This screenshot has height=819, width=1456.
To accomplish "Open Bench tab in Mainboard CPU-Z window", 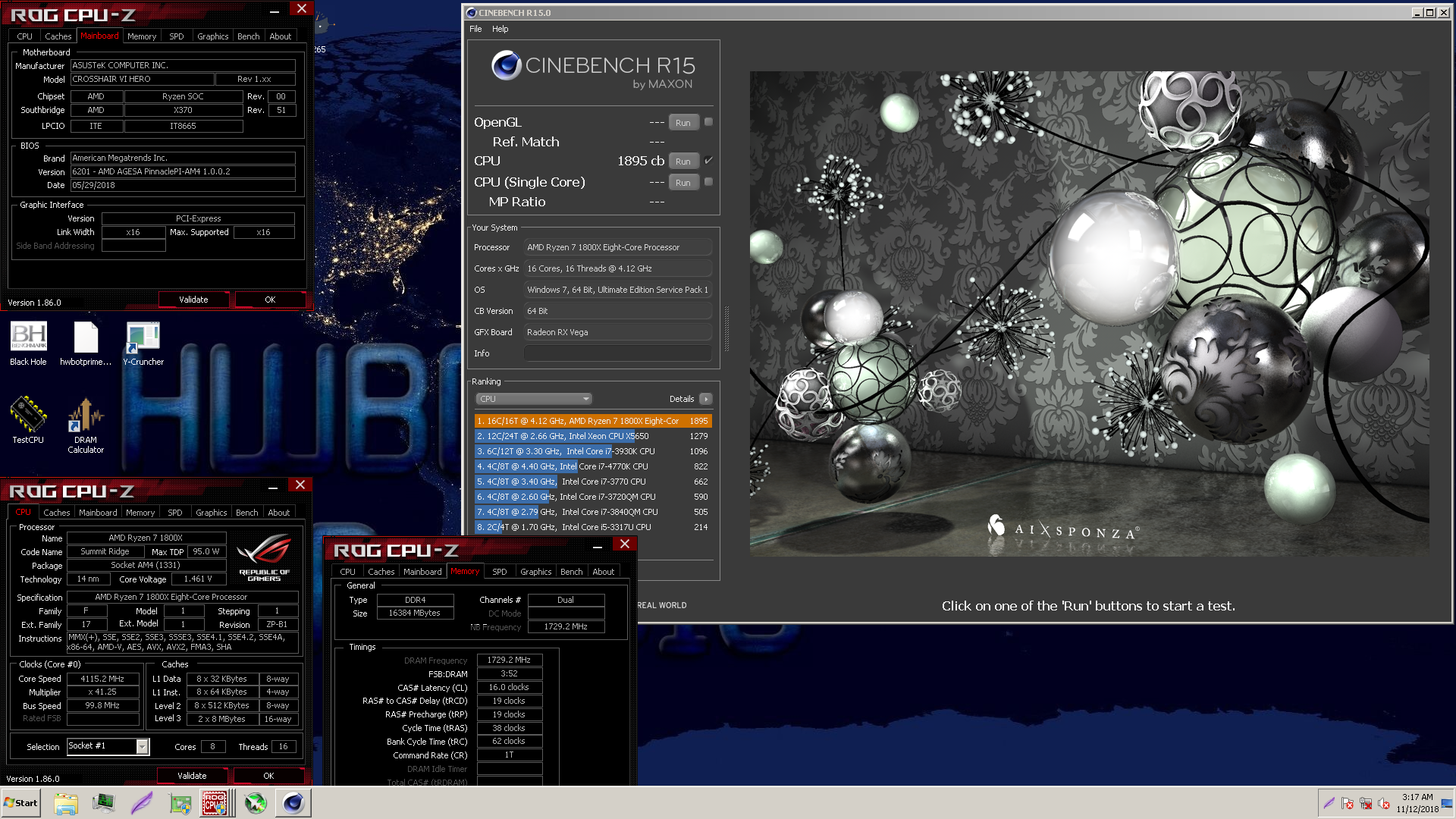I will point(248,36).
